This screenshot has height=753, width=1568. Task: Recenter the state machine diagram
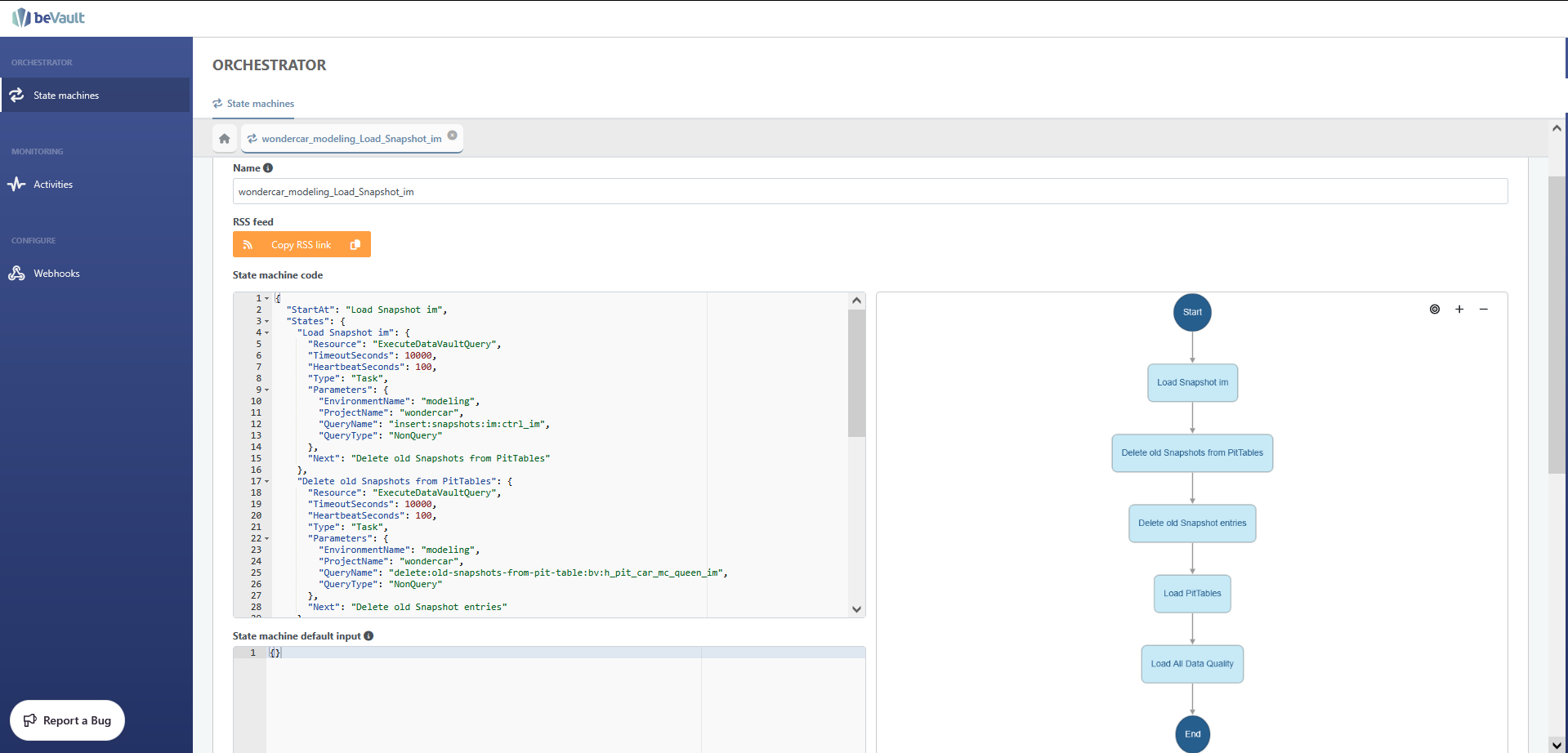click(x=1435, y=310)
